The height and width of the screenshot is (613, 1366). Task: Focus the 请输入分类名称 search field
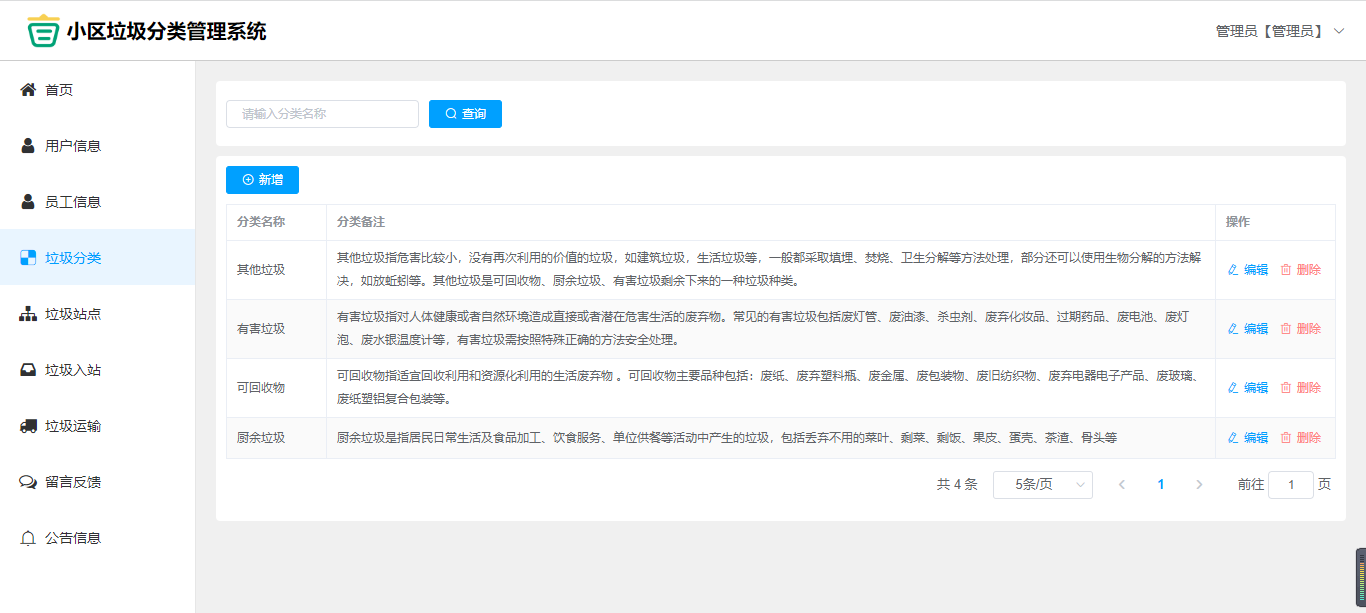pyautogui.click(x=322, y=114)
